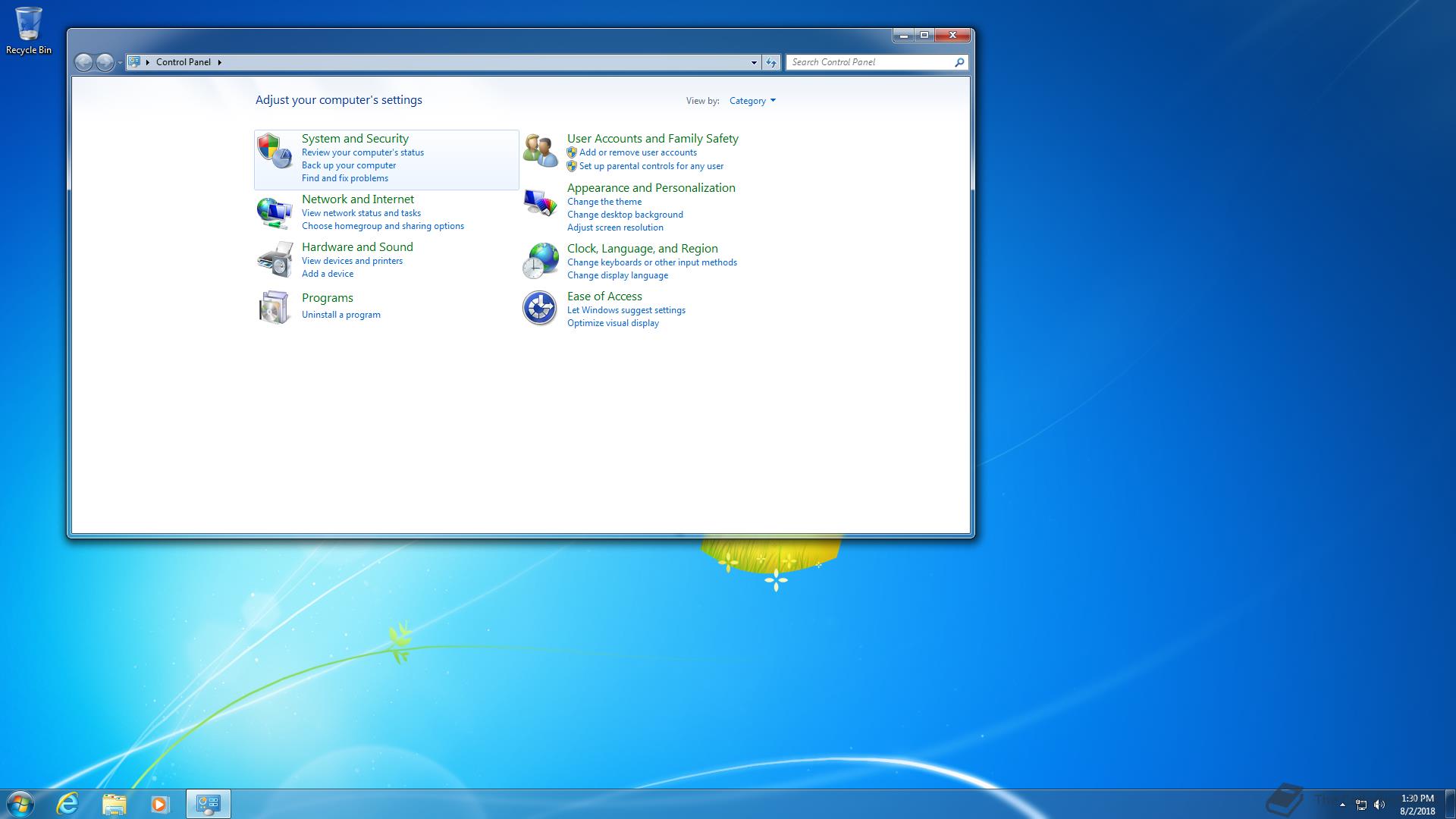This screenshot has height=819, width=1456.
Task: Click the Uninstall a program link
Action: (340, 315)
